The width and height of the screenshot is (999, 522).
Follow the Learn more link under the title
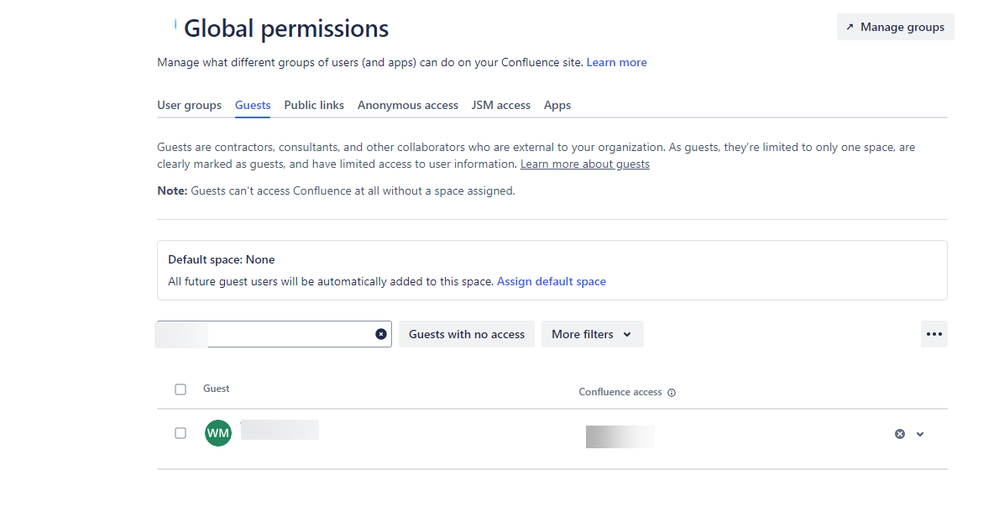(x=616, y=62)
